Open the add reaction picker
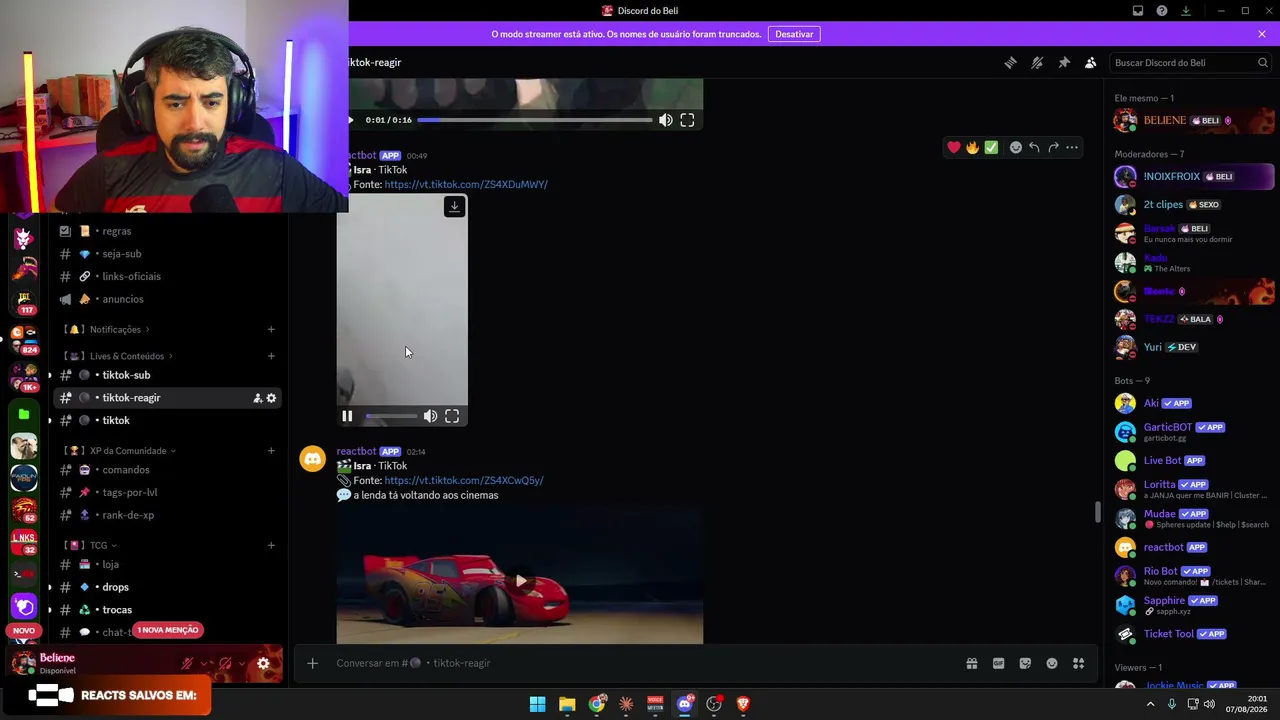The image size is (1280, 720). point(1016,148)
